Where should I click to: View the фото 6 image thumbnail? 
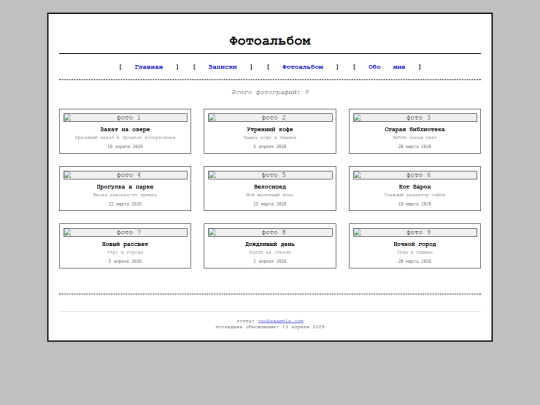point(415,175)
